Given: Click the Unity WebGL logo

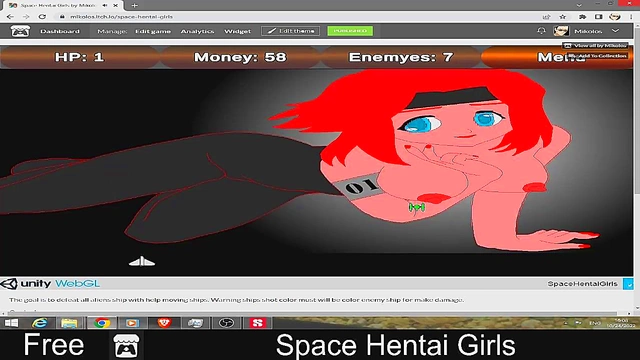Looking at the screenshot, I should click(x=50, y=284).
